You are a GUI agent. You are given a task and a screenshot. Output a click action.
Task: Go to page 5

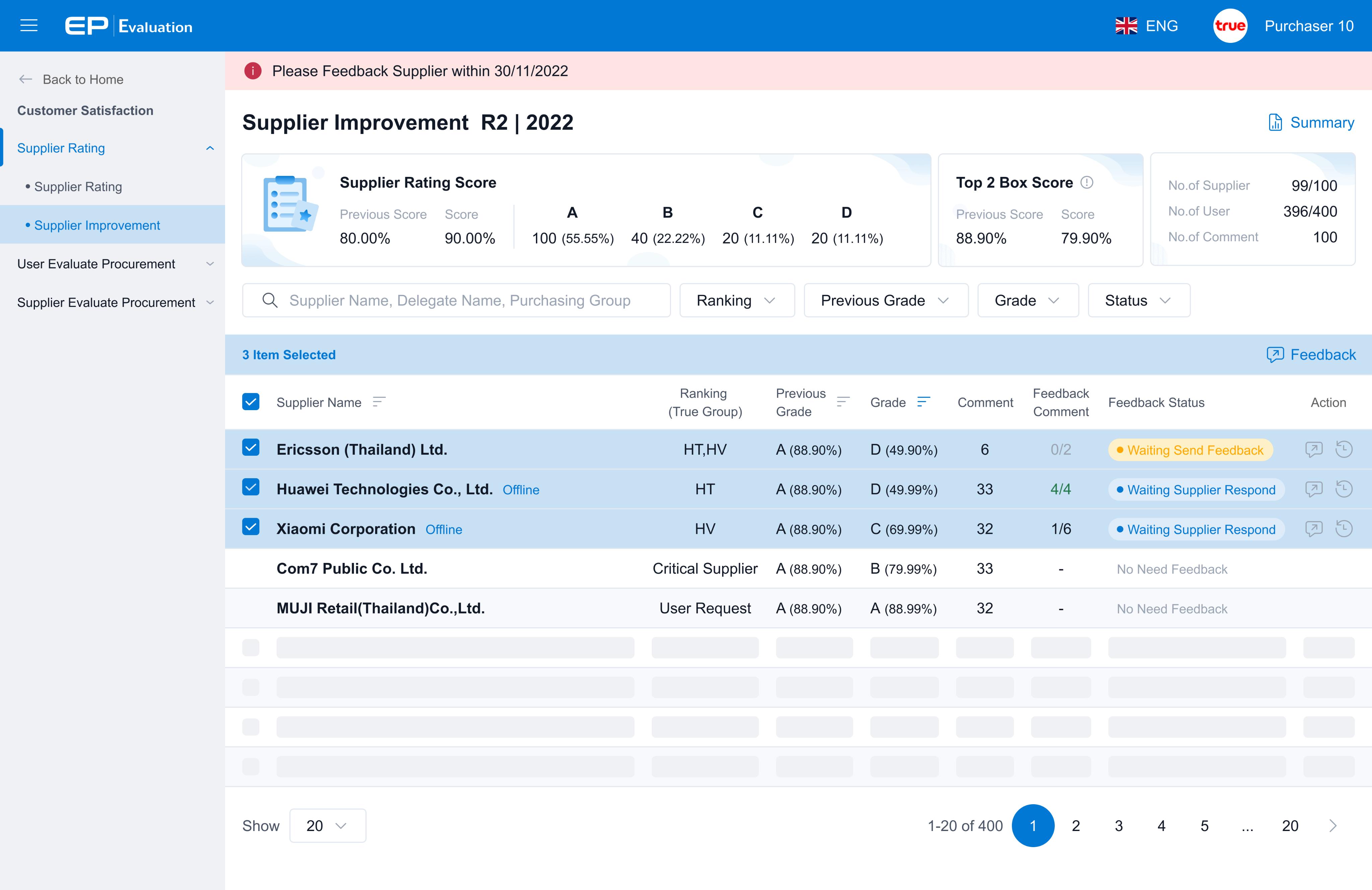click(x=1204, y=825)
